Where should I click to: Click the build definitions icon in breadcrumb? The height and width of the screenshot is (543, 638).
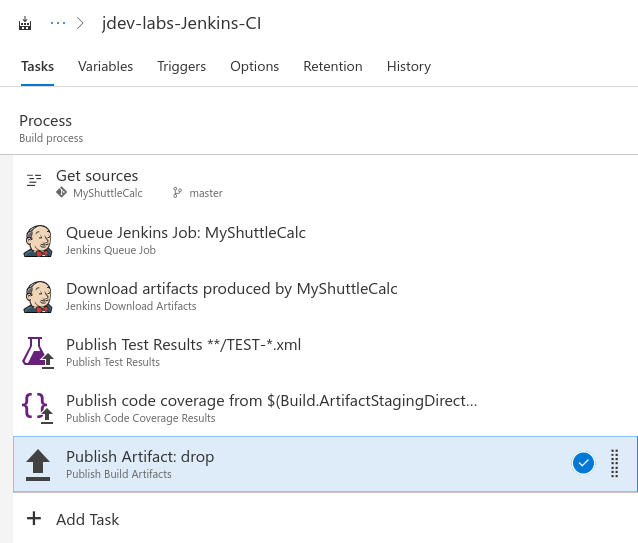[25, 24]
